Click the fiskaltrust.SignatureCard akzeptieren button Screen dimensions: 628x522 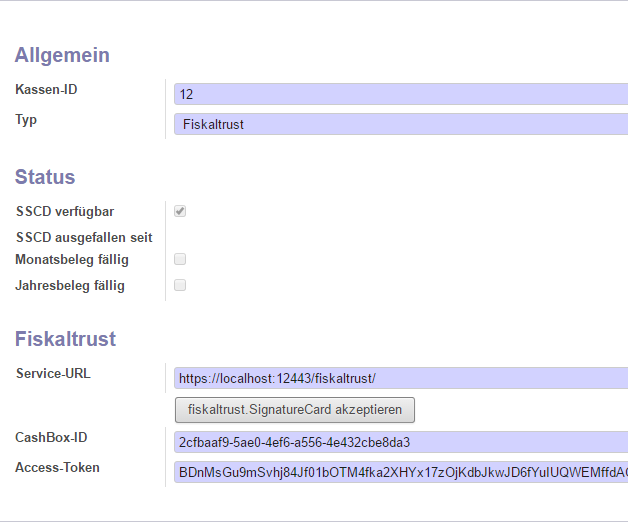pos(295,410)
